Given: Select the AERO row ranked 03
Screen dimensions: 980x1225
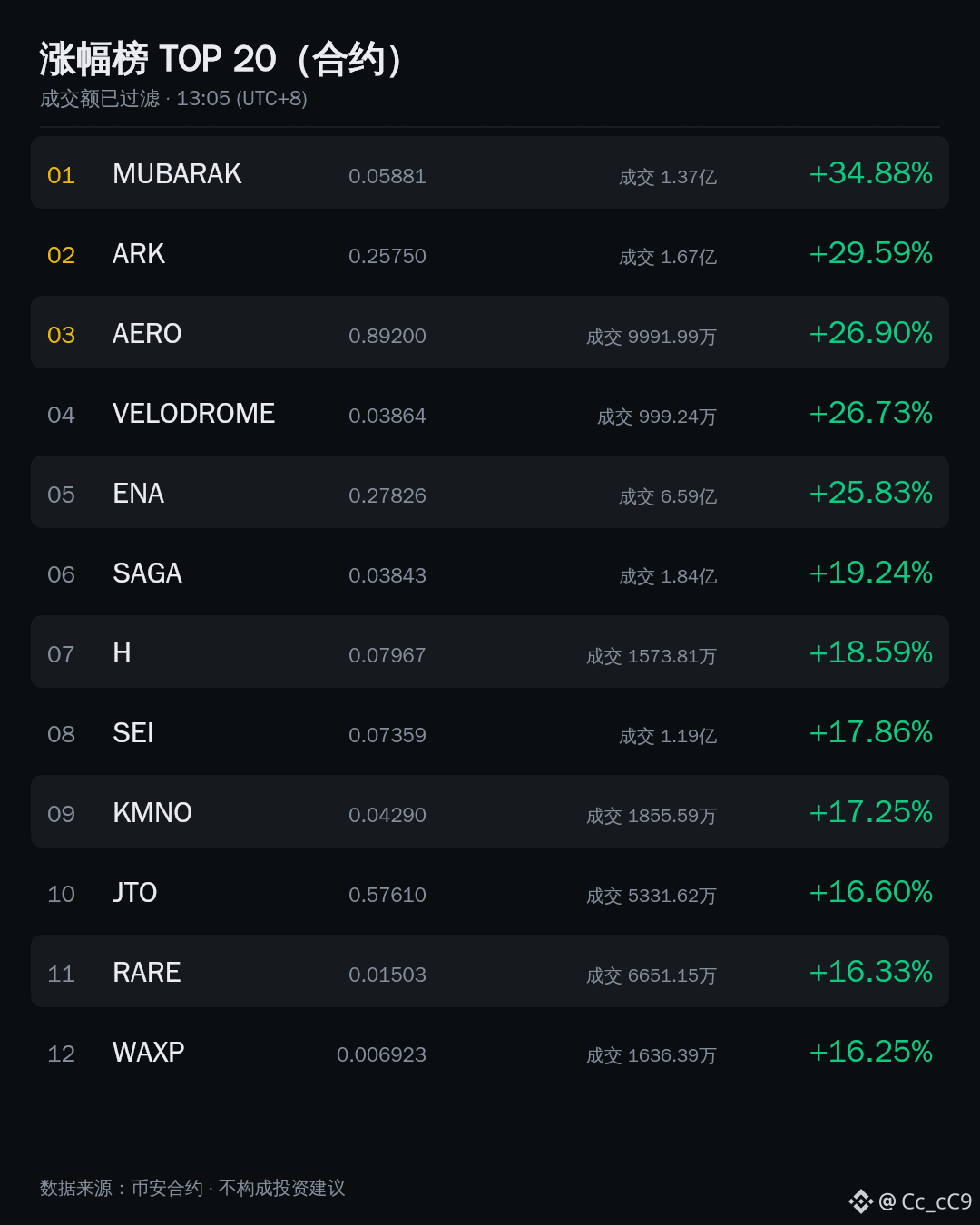Looking at the screenshot, I should coord(490,332).
